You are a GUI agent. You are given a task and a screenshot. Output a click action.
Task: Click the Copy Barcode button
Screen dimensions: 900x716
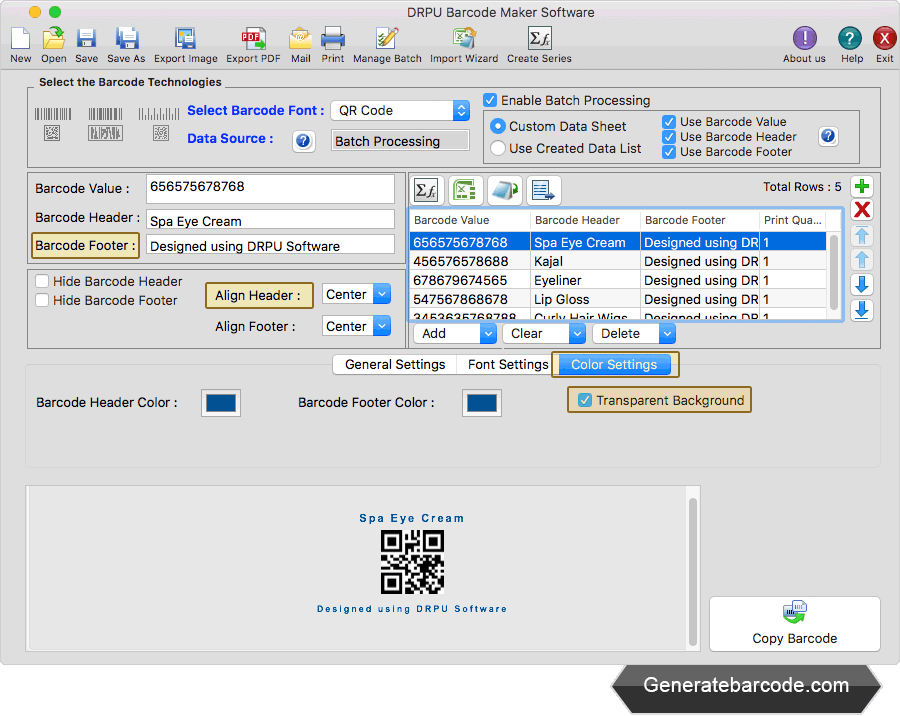pyautogui.click(x=794, y=624)
